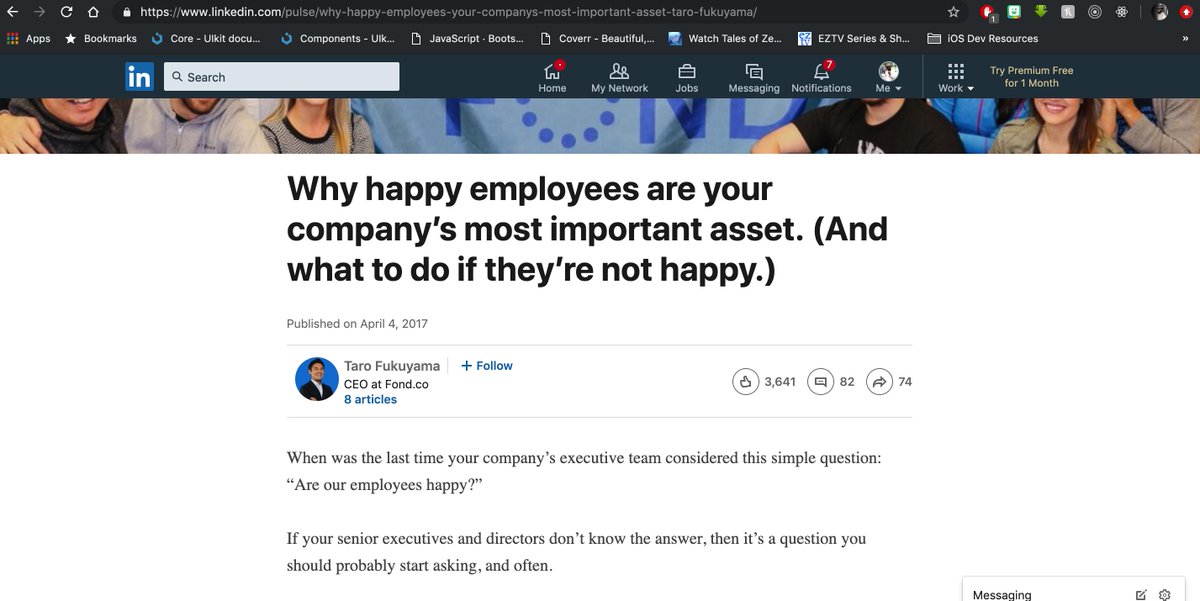The width and height of the screenshot is (1200, 601).
Task: Open the Messaging page from the navbar
Action: (x=754, y=77)
